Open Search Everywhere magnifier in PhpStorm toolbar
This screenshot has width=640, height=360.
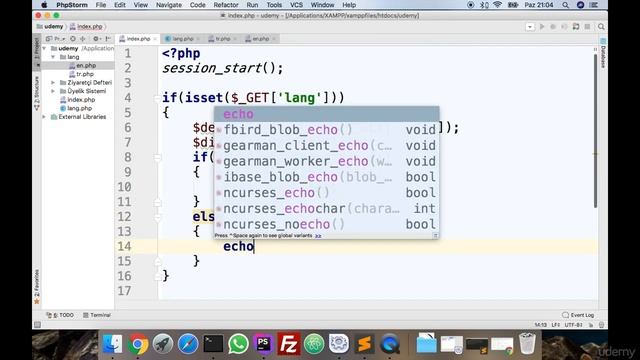tap(601, 27)
